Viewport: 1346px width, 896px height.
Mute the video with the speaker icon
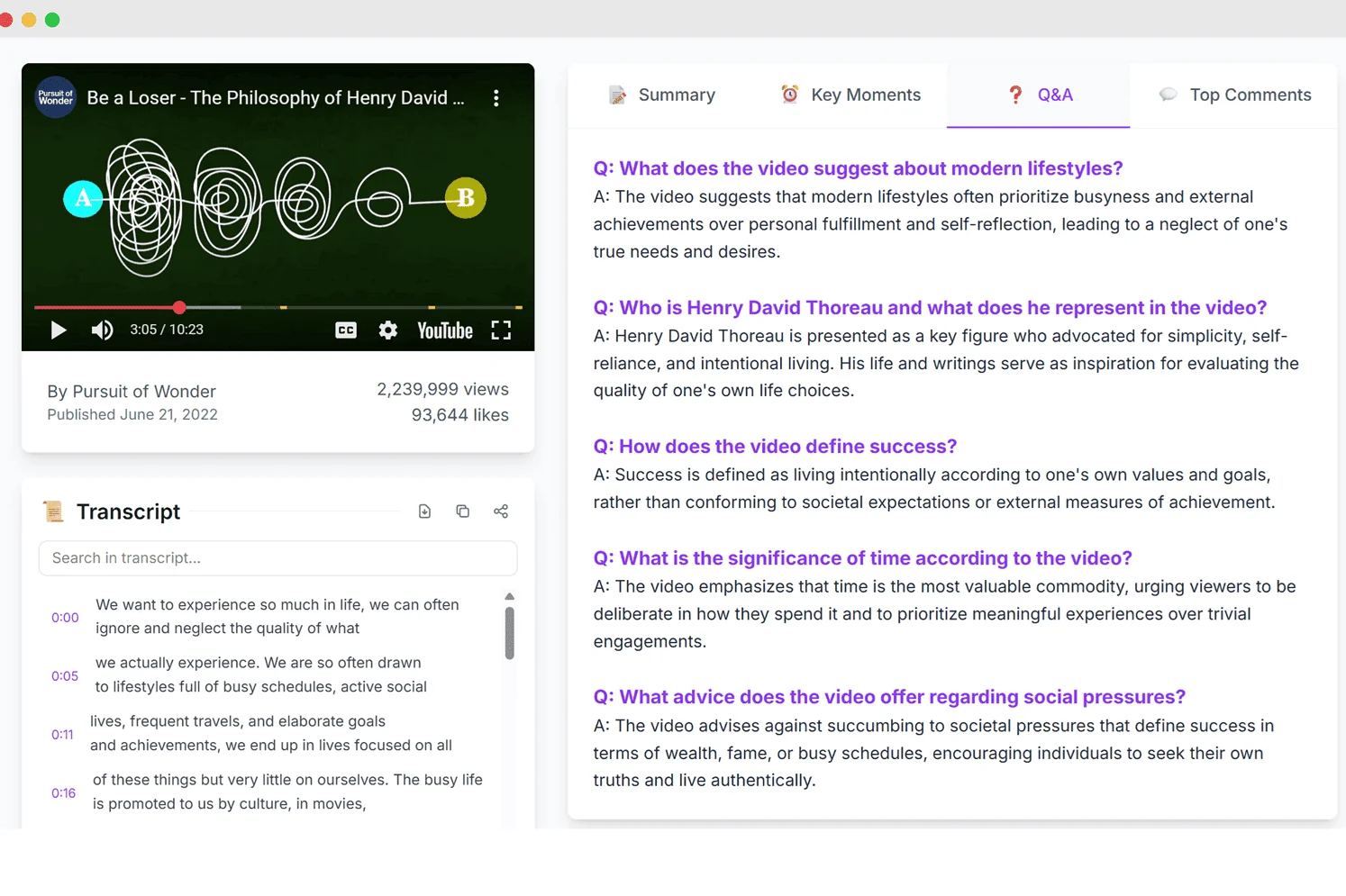point(102,330)
